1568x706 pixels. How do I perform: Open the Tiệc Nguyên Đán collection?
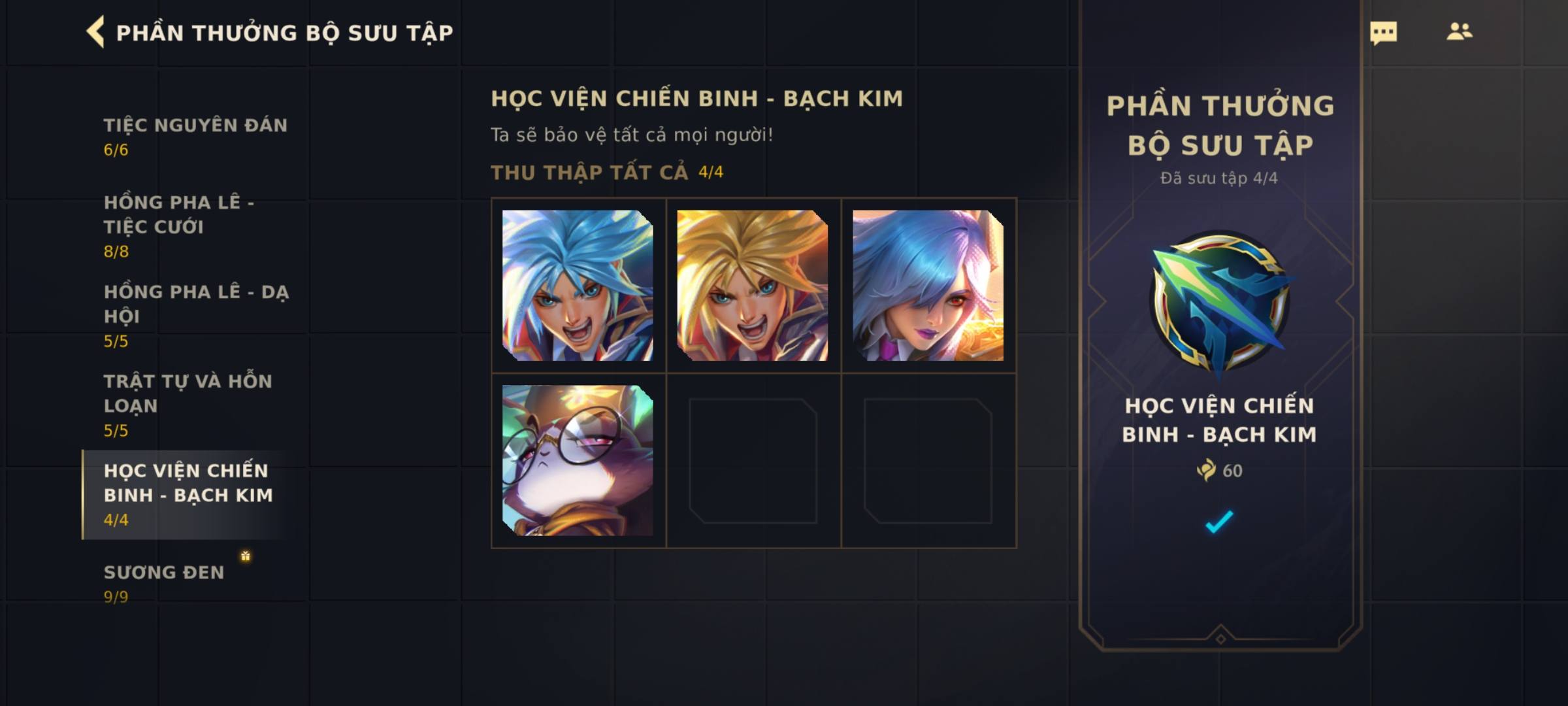pyautogui.click(x=195, y=137)
